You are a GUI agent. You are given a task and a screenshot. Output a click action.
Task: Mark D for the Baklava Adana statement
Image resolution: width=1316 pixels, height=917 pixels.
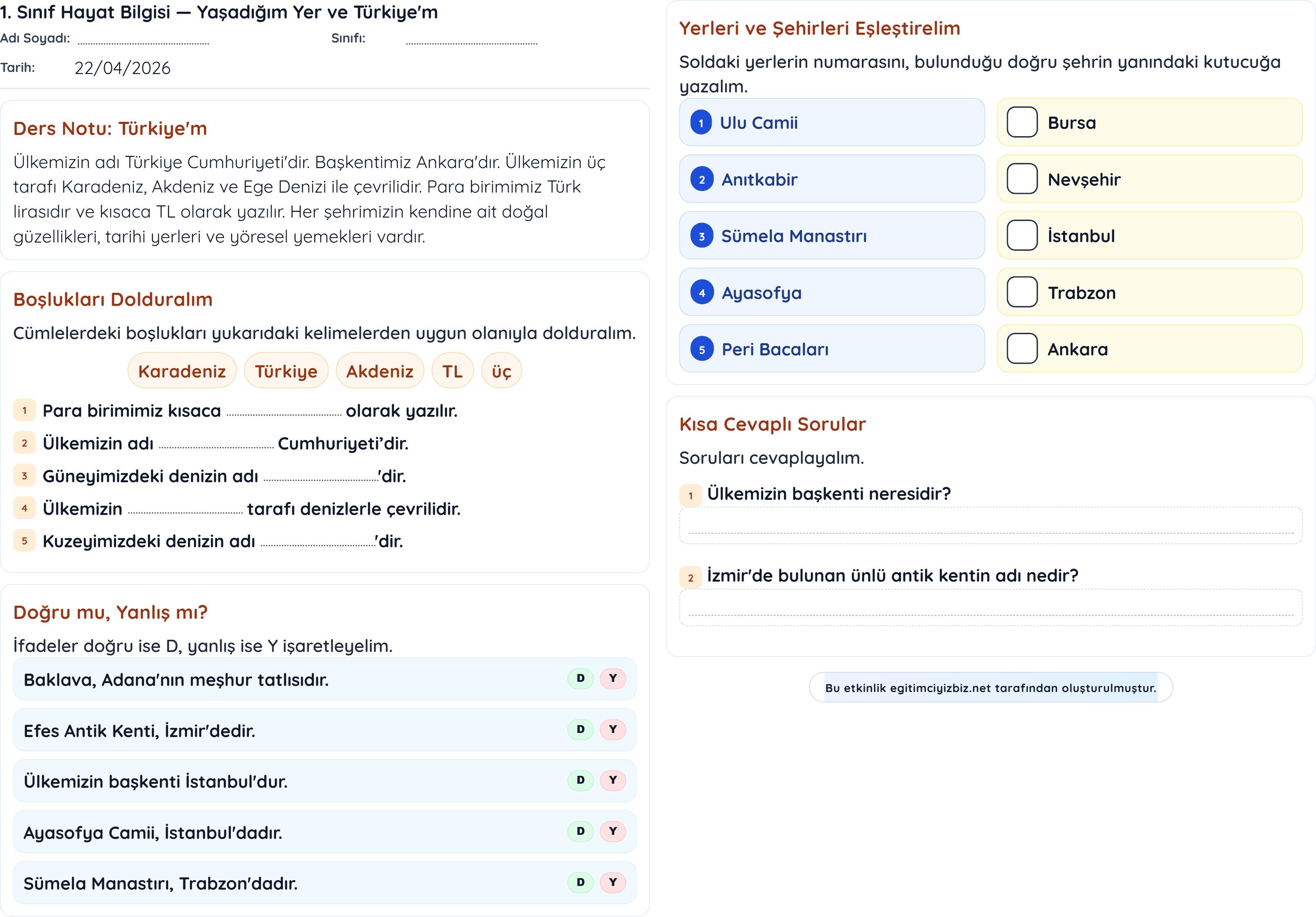(x=580, y=678)
